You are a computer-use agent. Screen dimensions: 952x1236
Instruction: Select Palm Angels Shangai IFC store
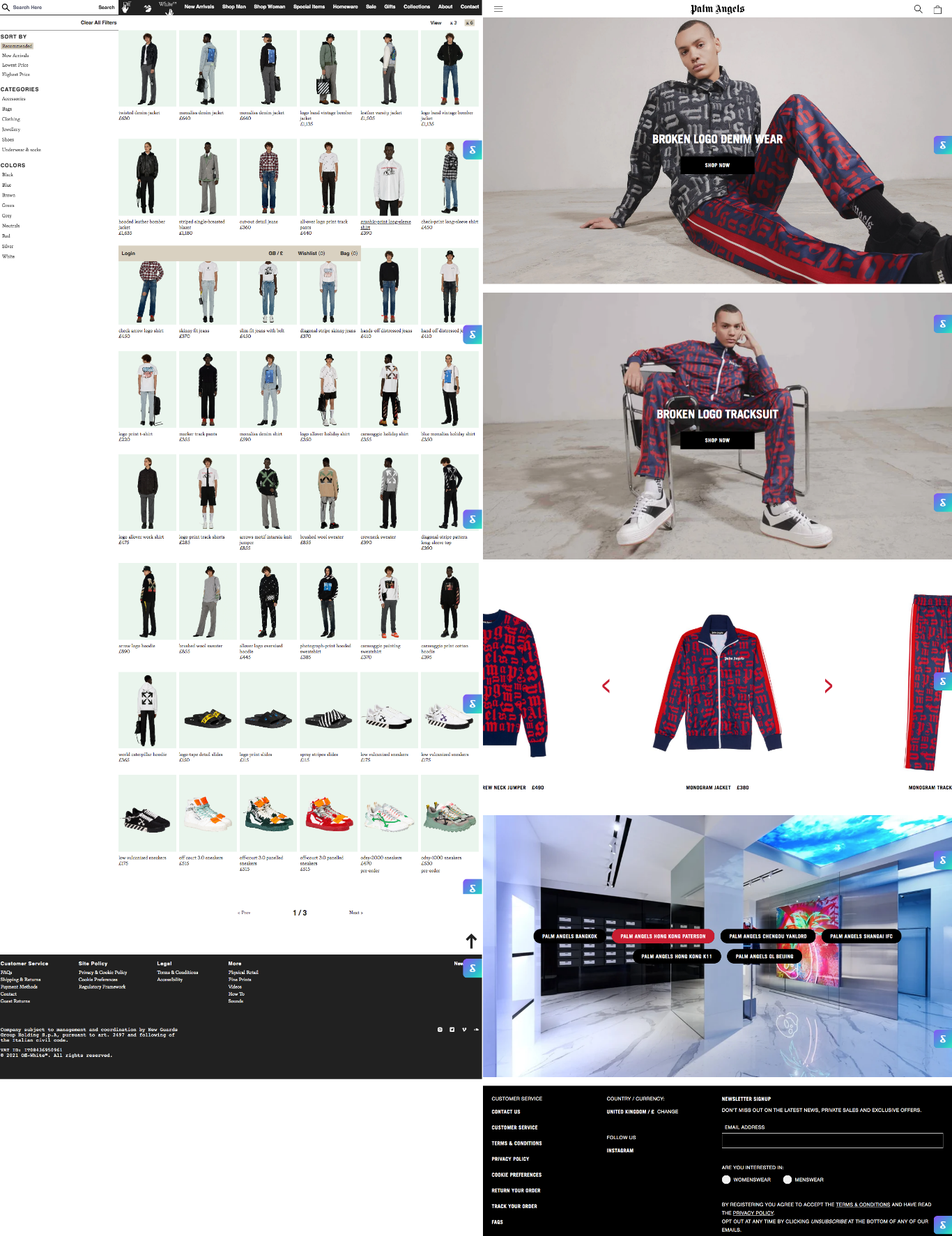tap(861, 936)
